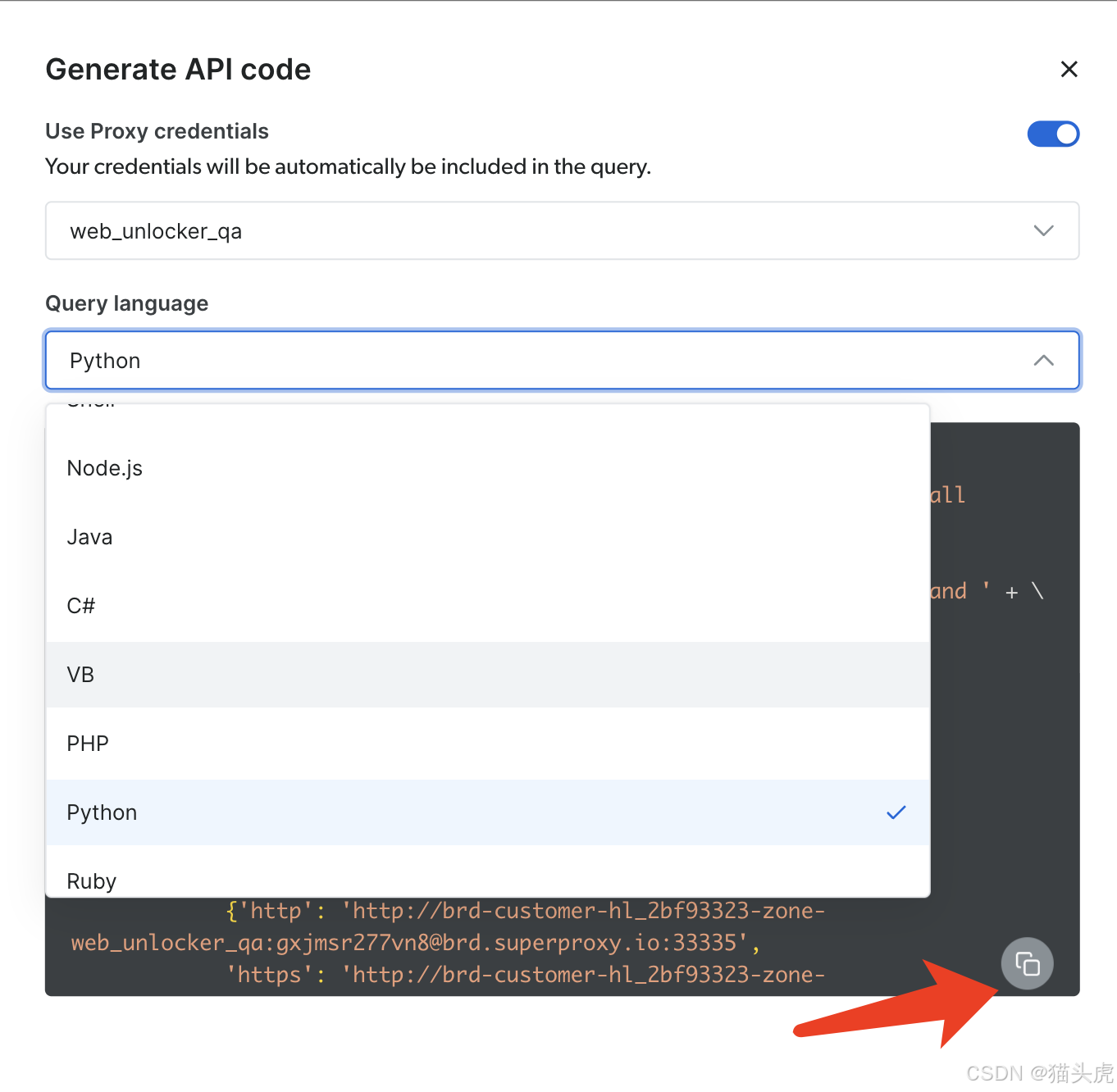The height and width of the screenshot is (1092, 1117).
Task: Close the Generate API code dialog
Action: pos(1069,70)
